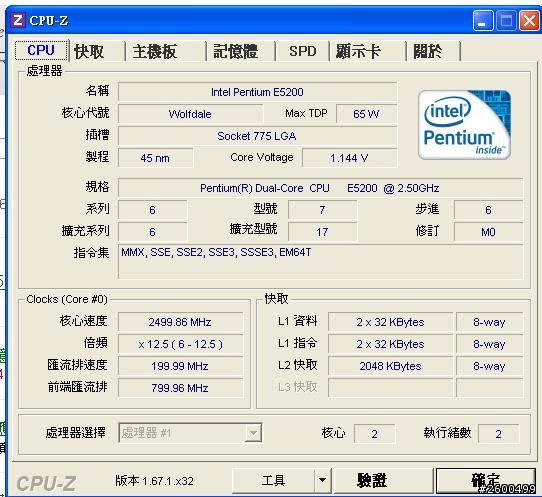542x497 pixels.
Task: Switch to the SPD tab
Action: pyautogui.click(x=302, y=51)
